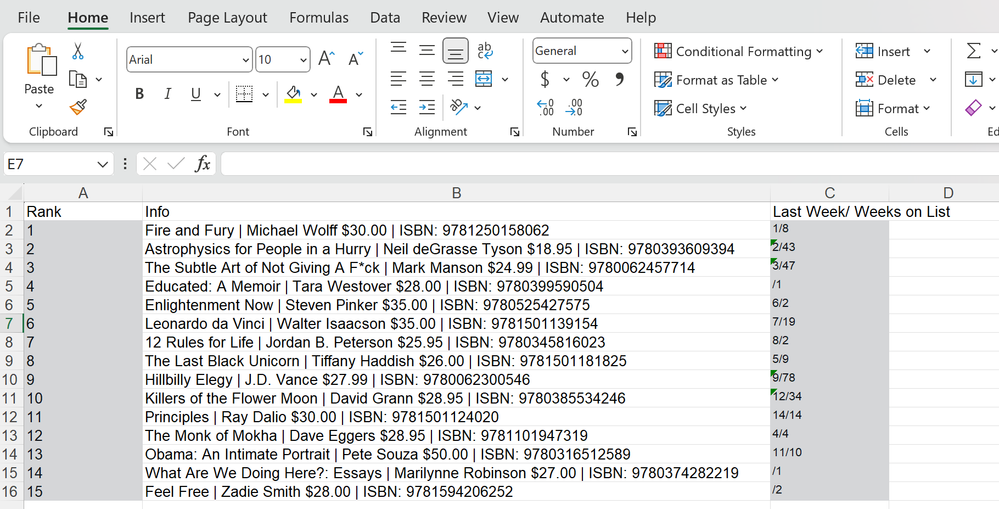Open the Number dialog launcher
Screen dimensions: 999x509
pos(632,132)
